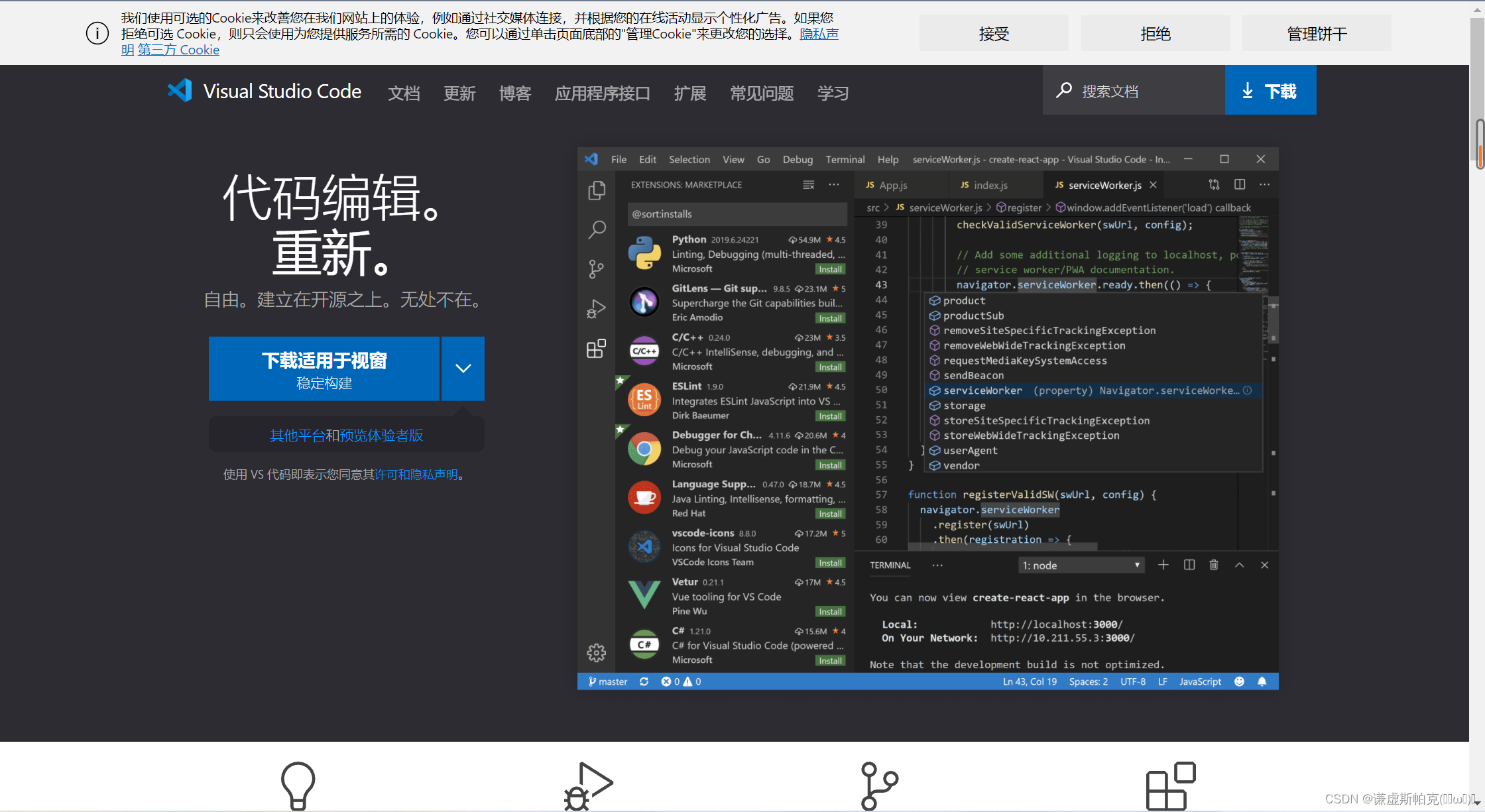Click the notification bell in status bar
Screen dimensions: 1485x812
coord(1262,681)
